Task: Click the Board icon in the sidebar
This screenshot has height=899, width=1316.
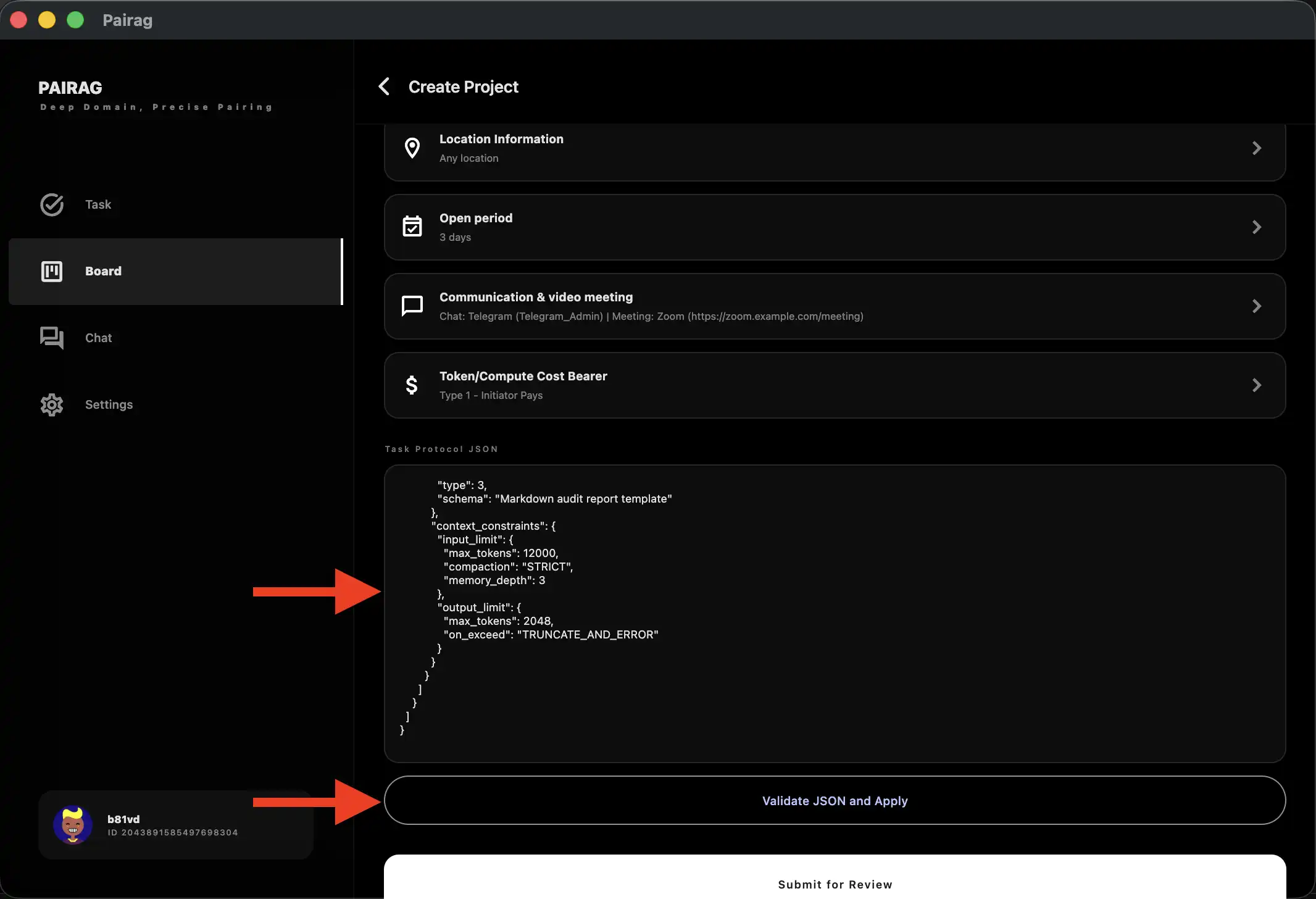Action: [x=52, y=271]
